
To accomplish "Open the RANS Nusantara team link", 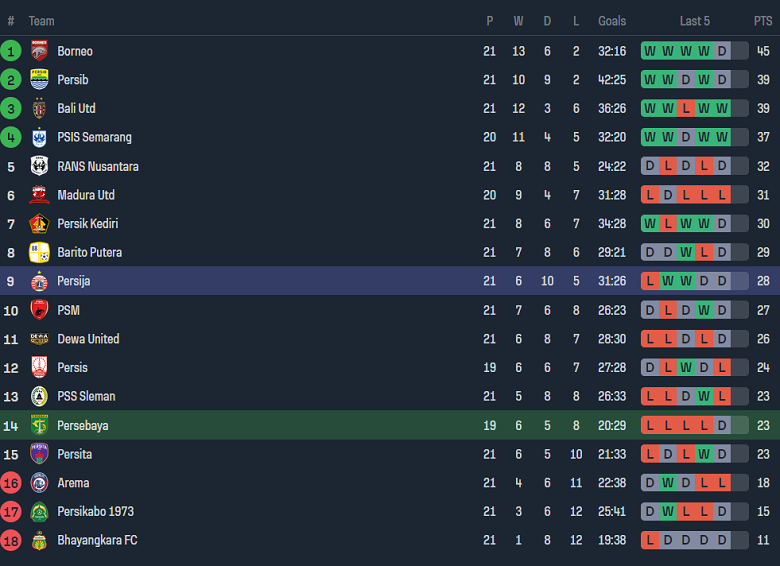I will (x=98, y=167).
